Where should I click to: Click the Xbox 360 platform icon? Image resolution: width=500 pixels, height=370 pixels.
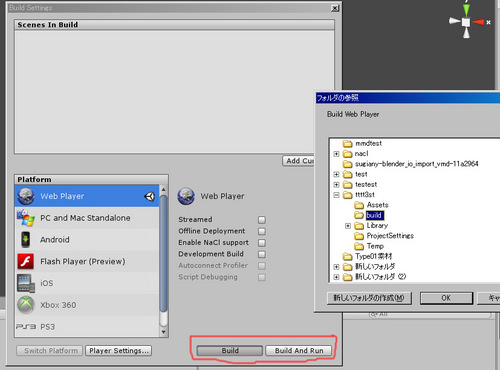[x=26, y=305]
